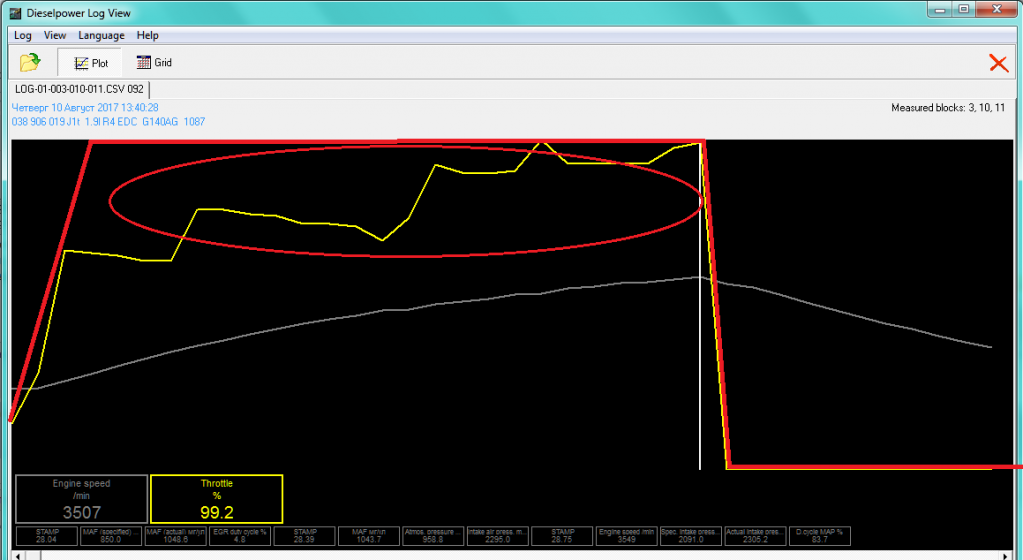The height and width of the screenshot is (560, 1023).
Task: Select the LOG-01-003-010-011.CSV tab
Action: coord(79,89)
